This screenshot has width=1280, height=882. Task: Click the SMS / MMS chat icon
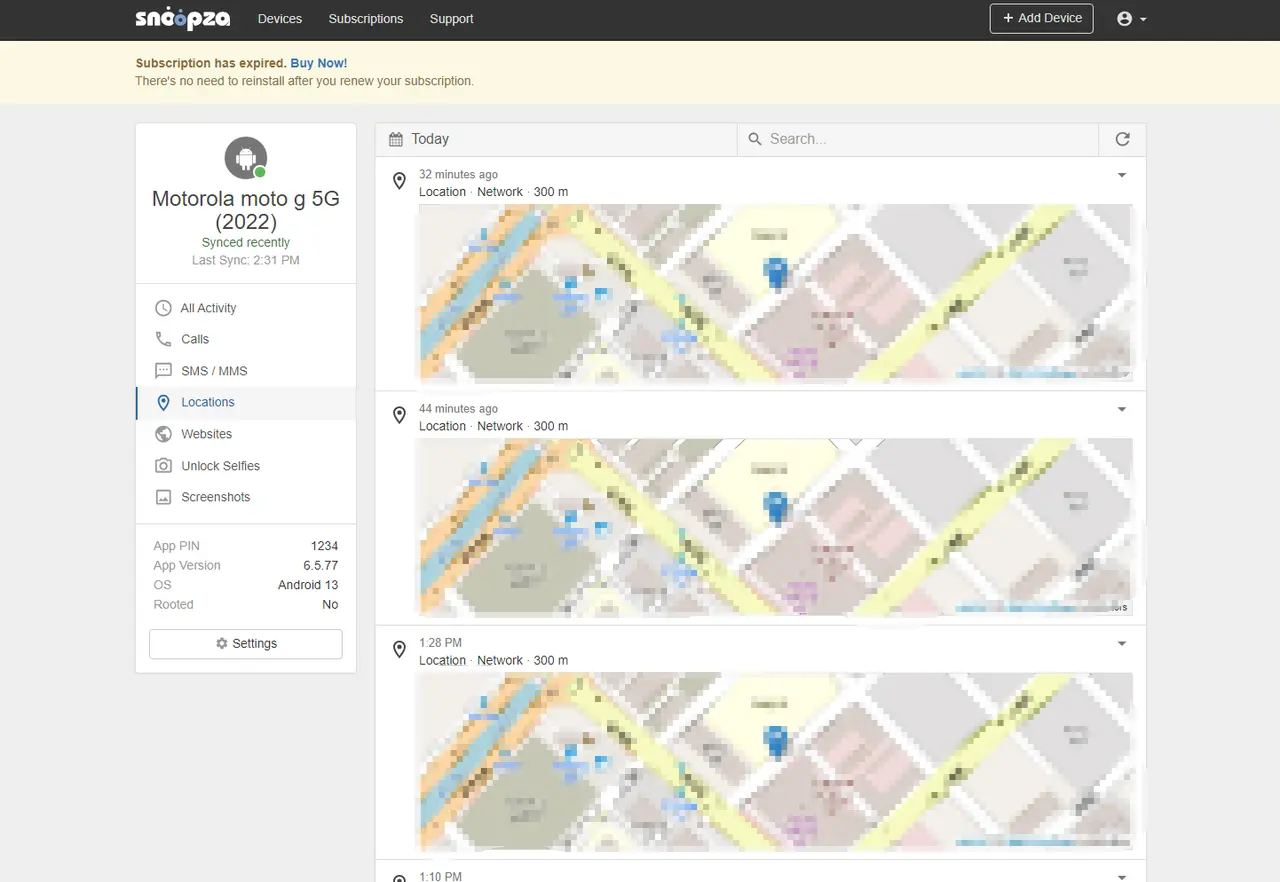point(163,371)
